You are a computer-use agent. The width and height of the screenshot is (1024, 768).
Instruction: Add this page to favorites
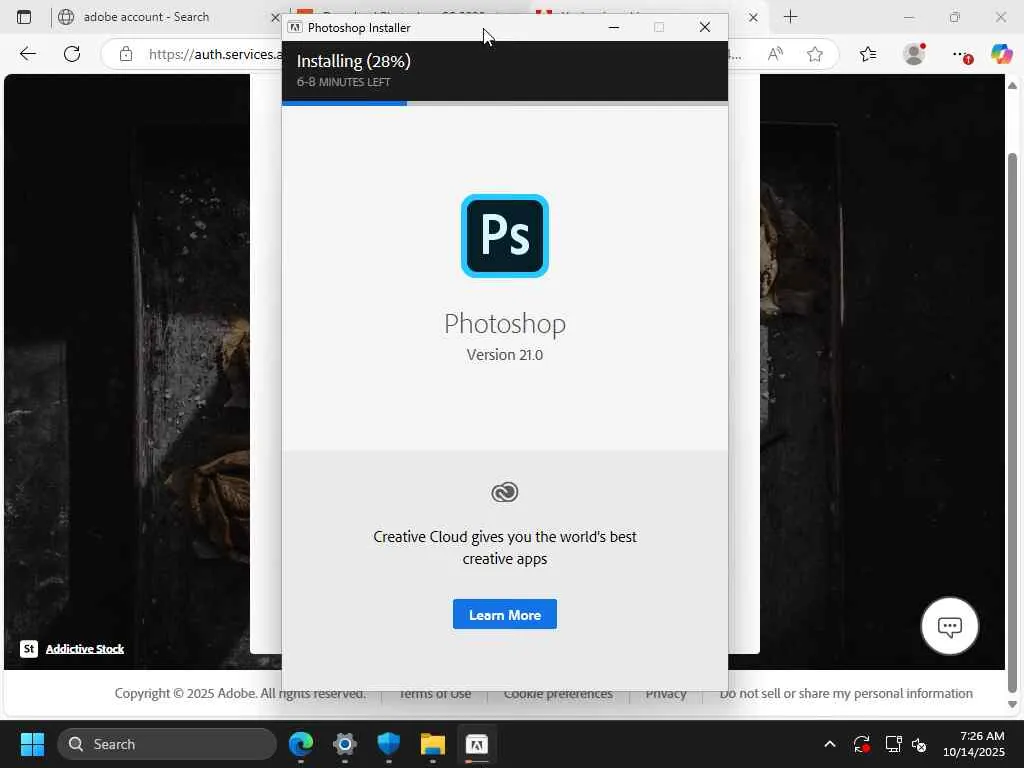[814, 54]
